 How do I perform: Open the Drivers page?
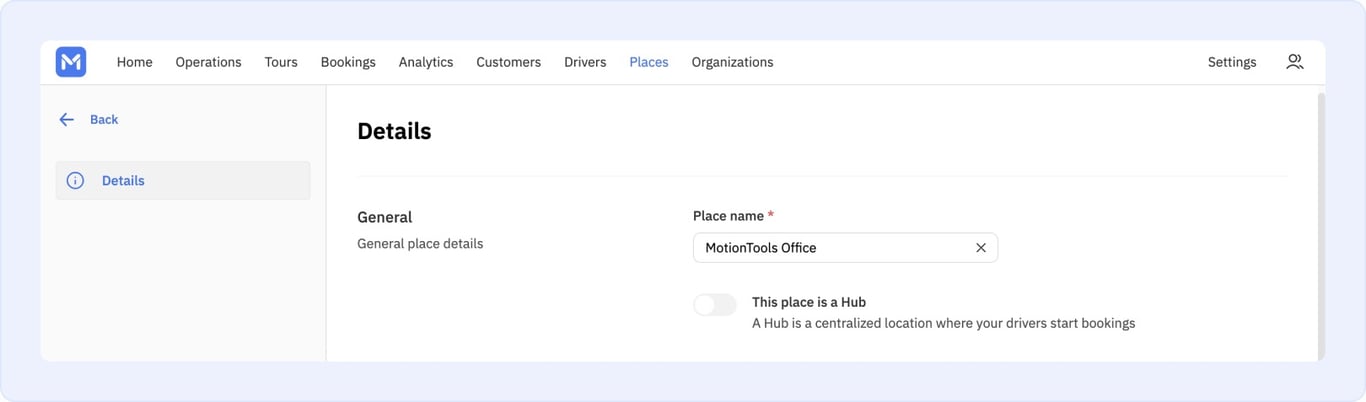pos(585,62)
